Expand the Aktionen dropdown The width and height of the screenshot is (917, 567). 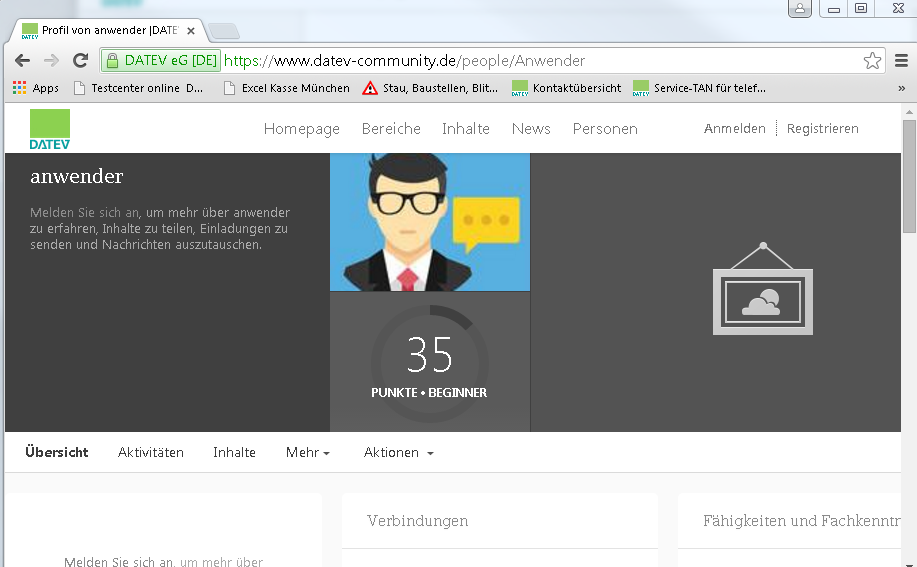(x=398, y=453)
